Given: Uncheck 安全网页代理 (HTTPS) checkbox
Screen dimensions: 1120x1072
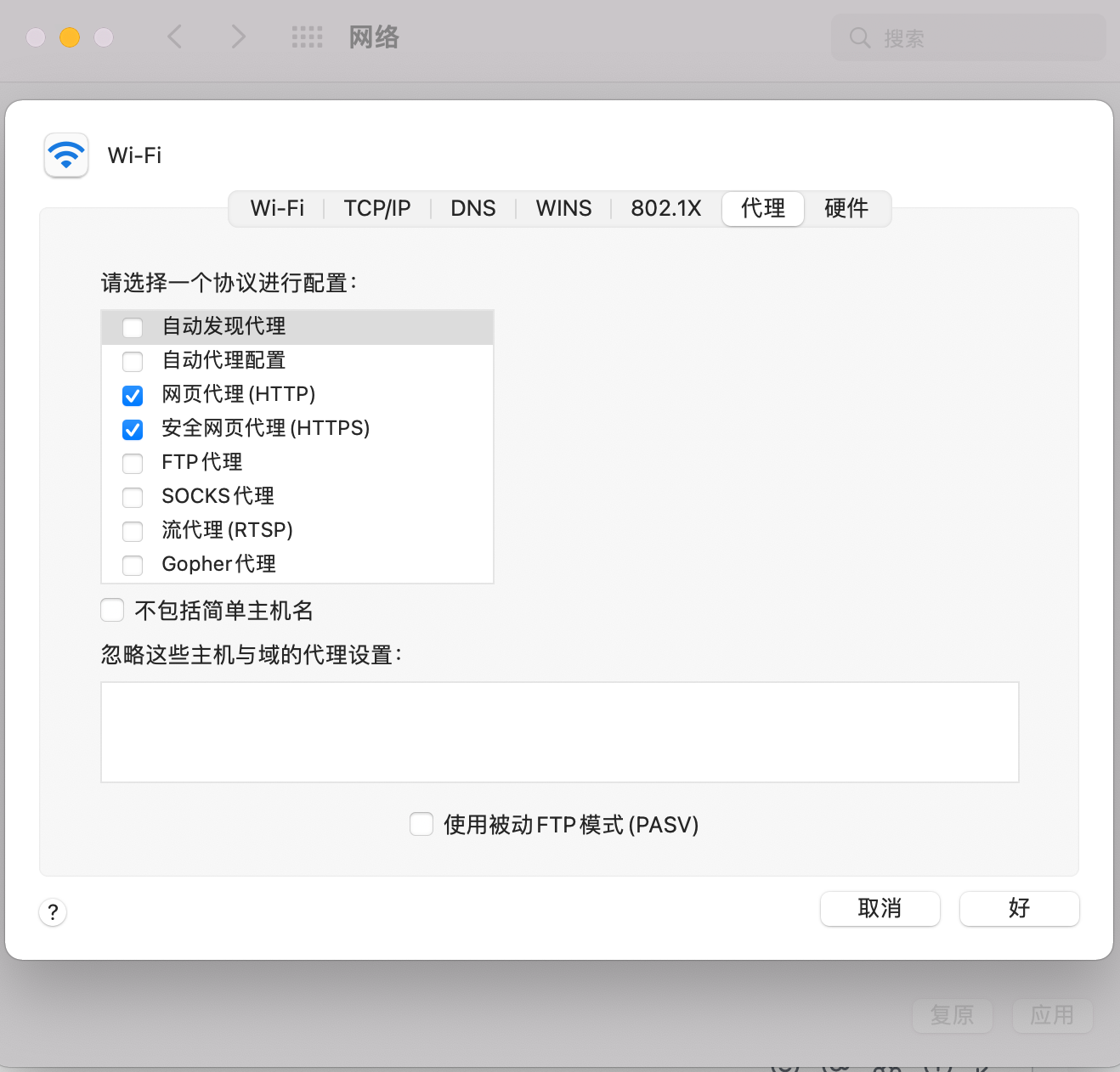Looking at the screenshot, I should point(133,430).
